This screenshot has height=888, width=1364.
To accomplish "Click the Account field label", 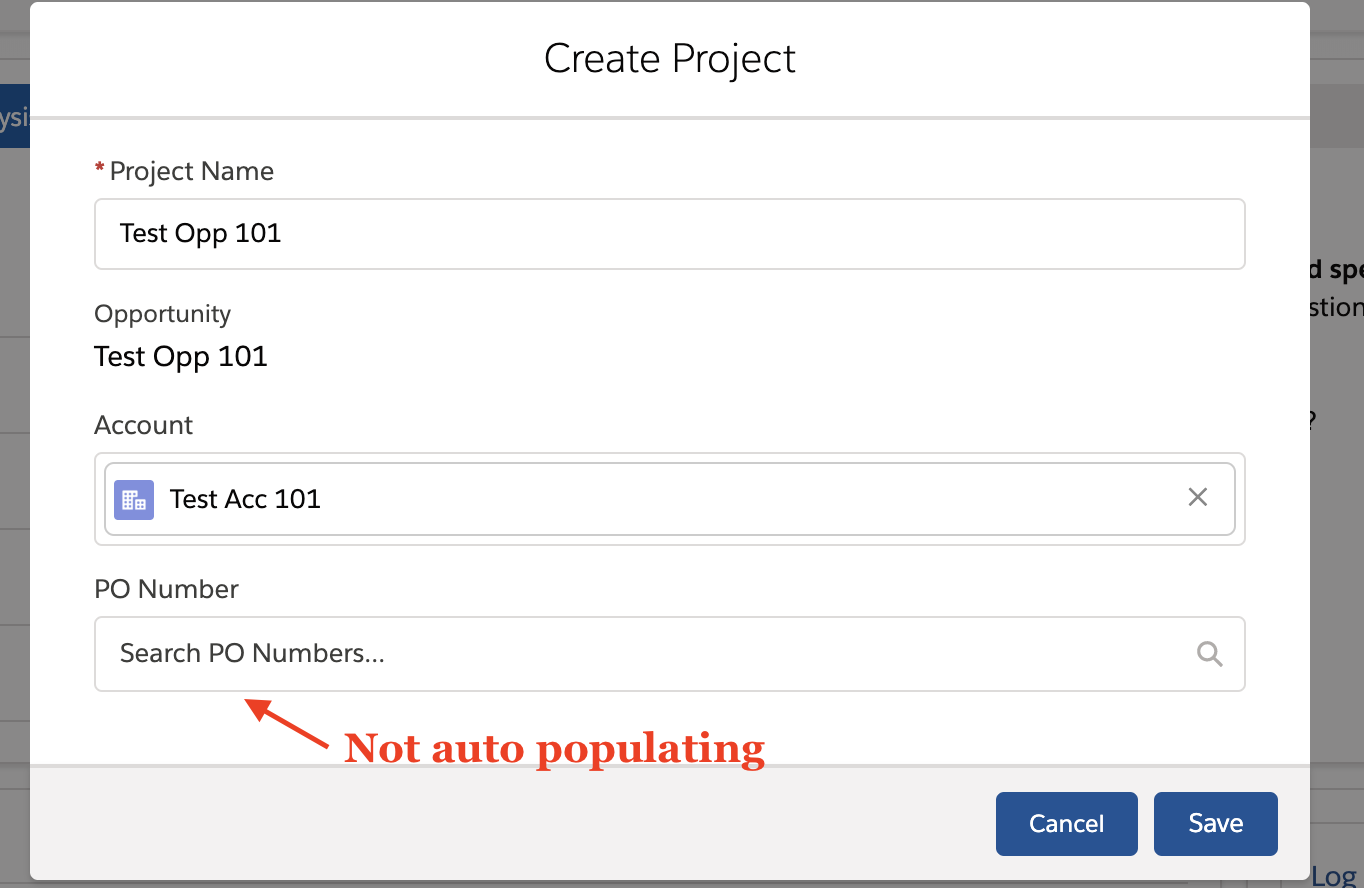I will (x=143, y=425).
